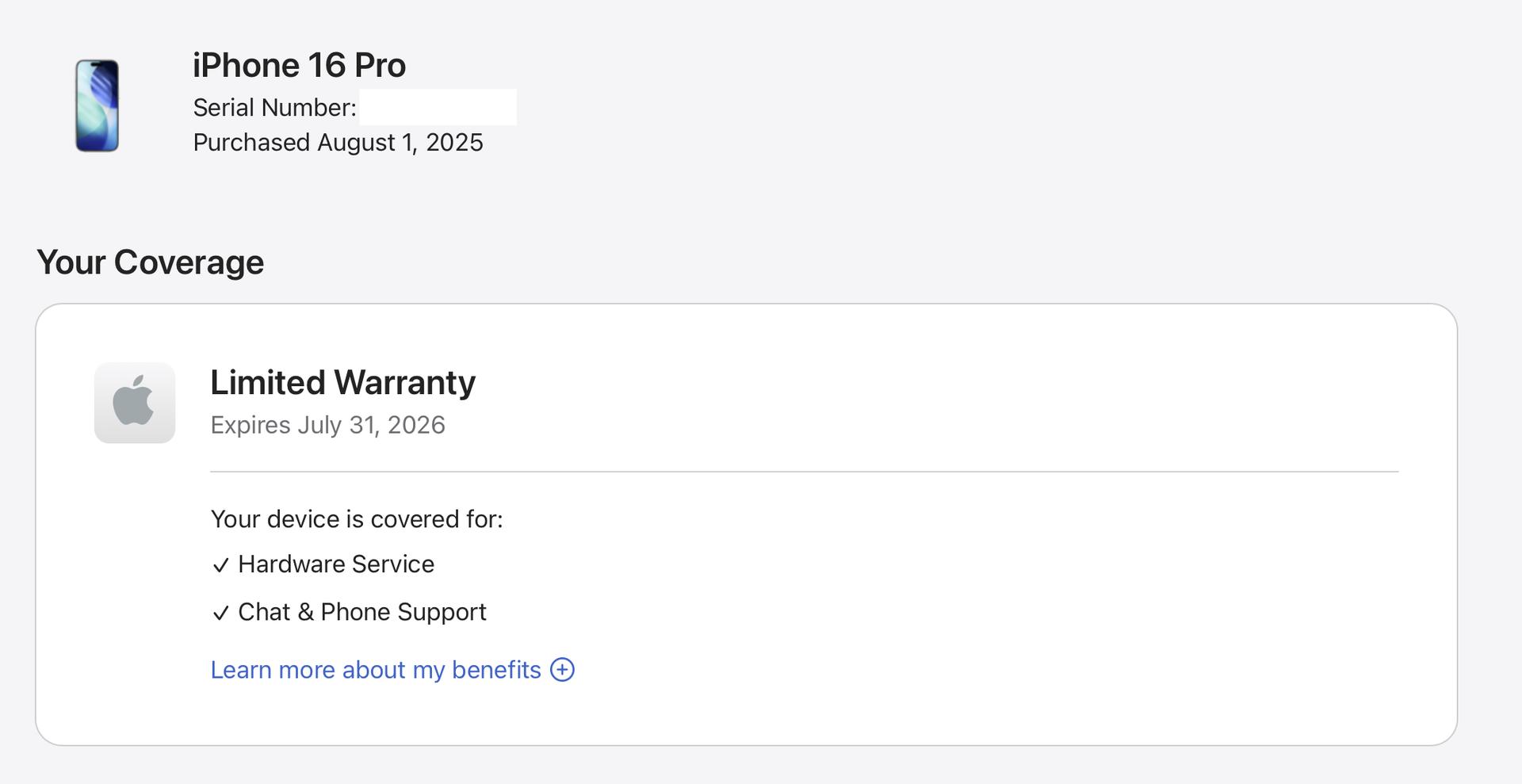Click the iPhone 16 Pro device thumbnail
1522x784 pixels.
[97, 105]
